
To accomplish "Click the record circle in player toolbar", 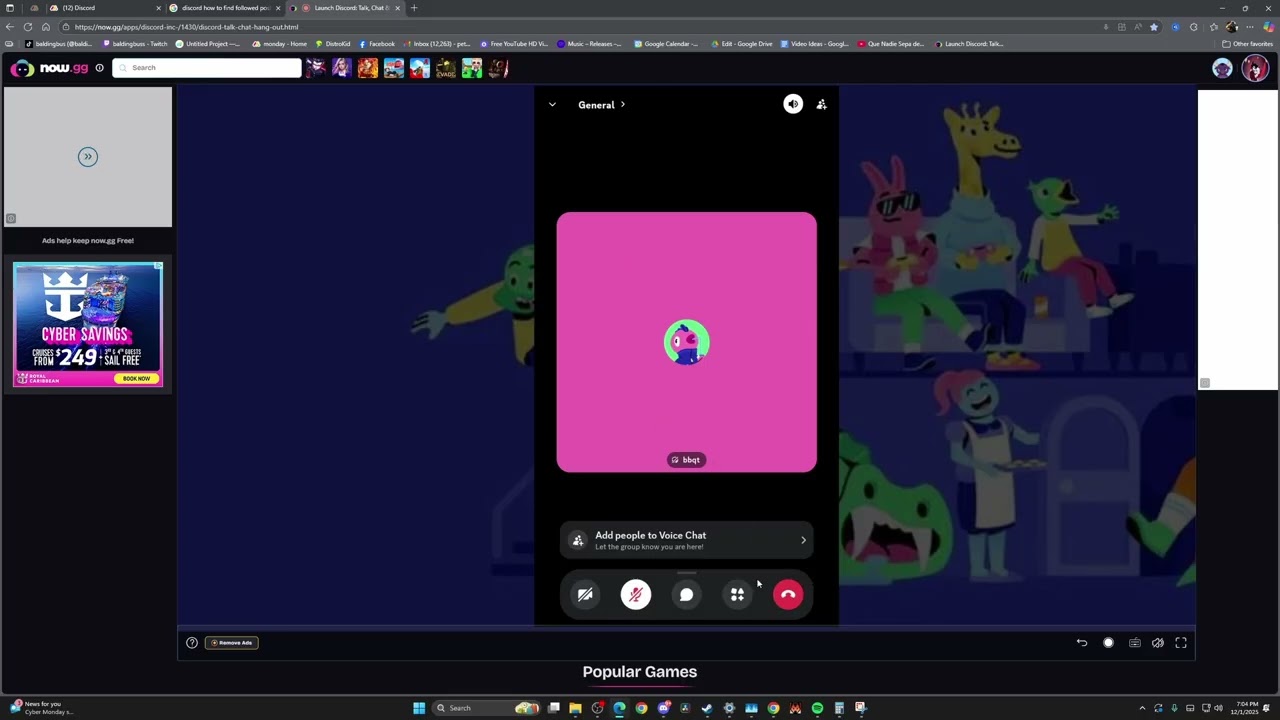I will 1108,643.
